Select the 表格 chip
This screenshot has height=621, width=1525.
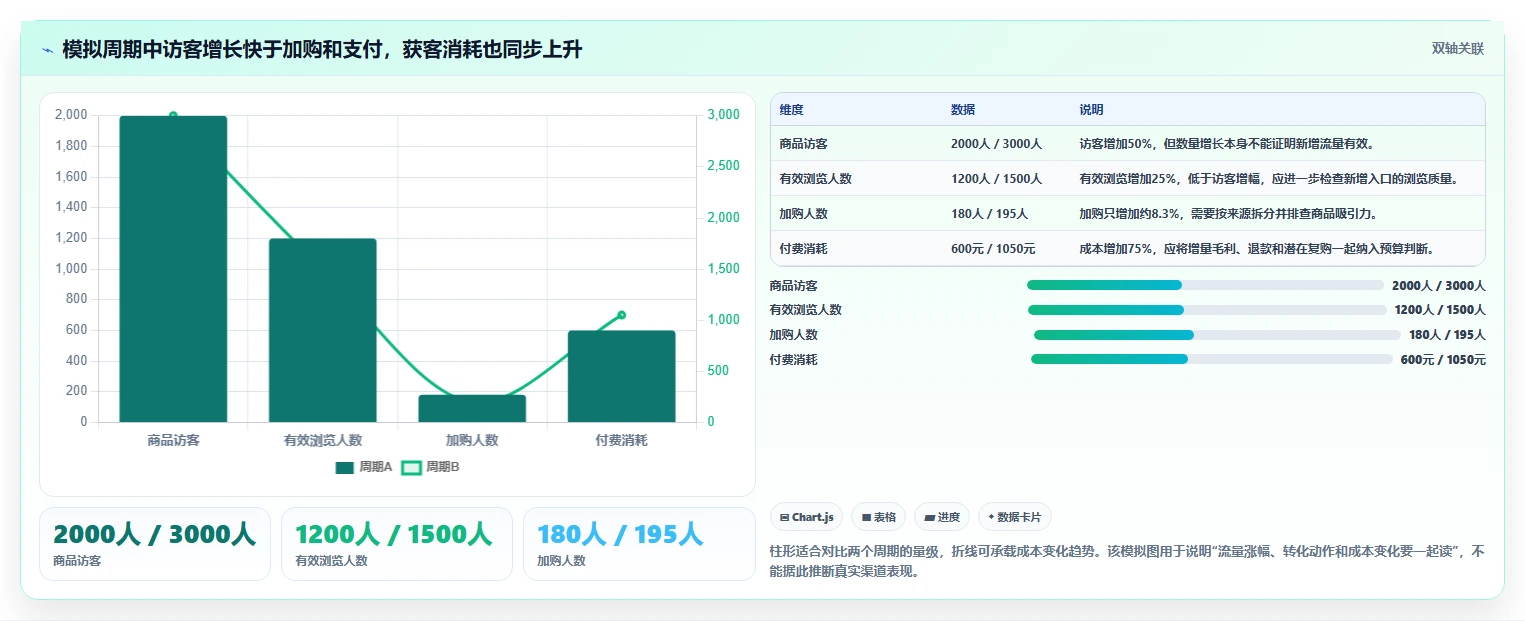click(x=878, y=517)
